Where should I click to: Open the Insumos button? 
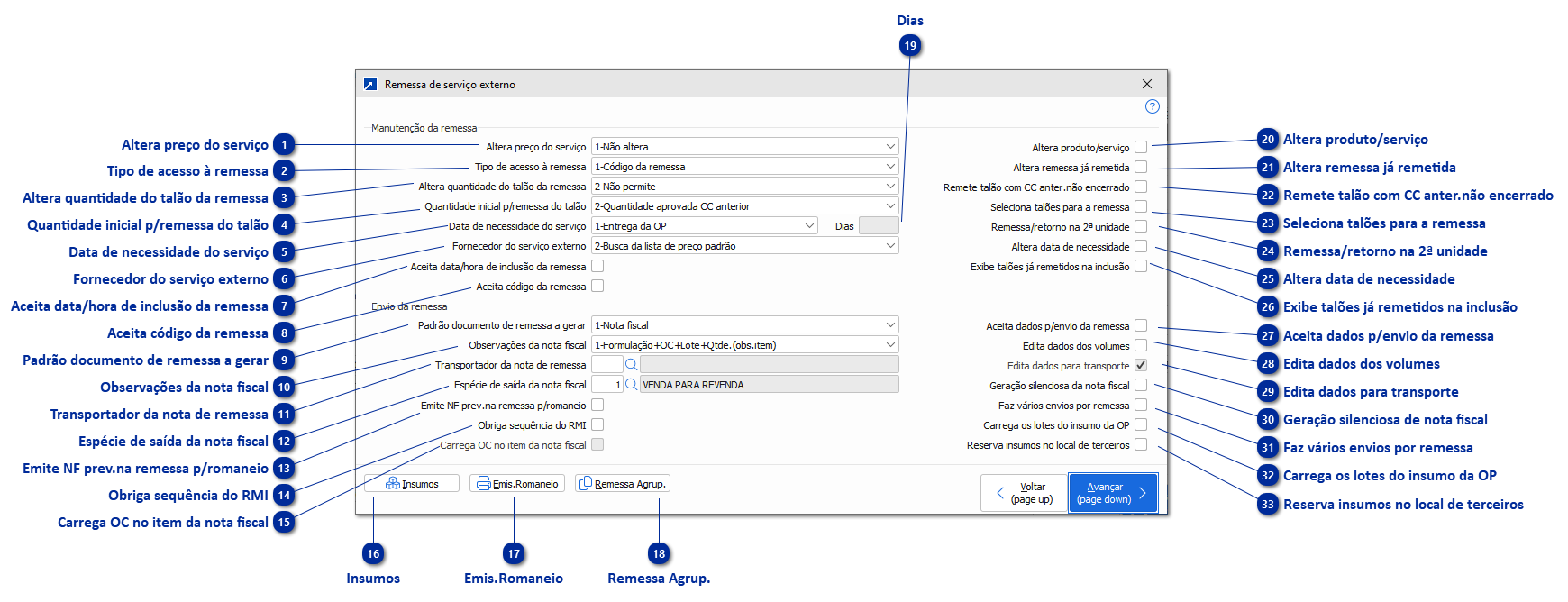click(412, 484)
